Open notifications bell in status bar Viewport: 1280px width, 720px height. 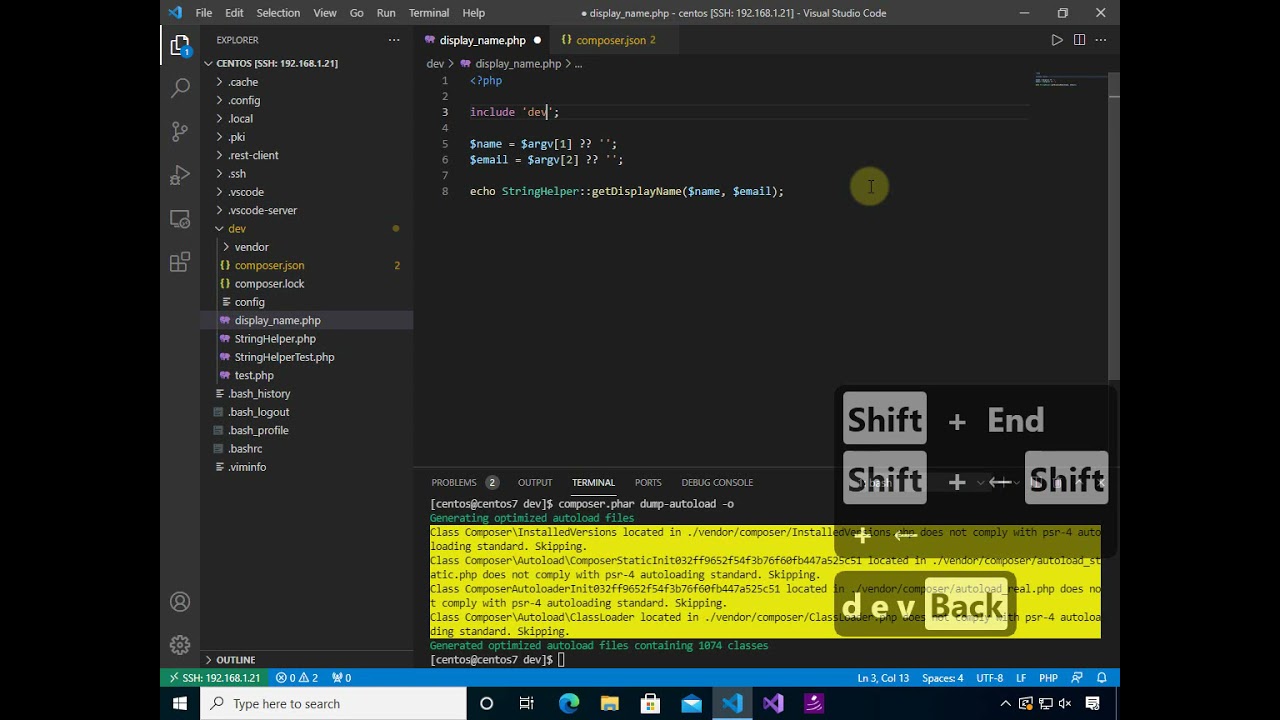coord(1101,677)
